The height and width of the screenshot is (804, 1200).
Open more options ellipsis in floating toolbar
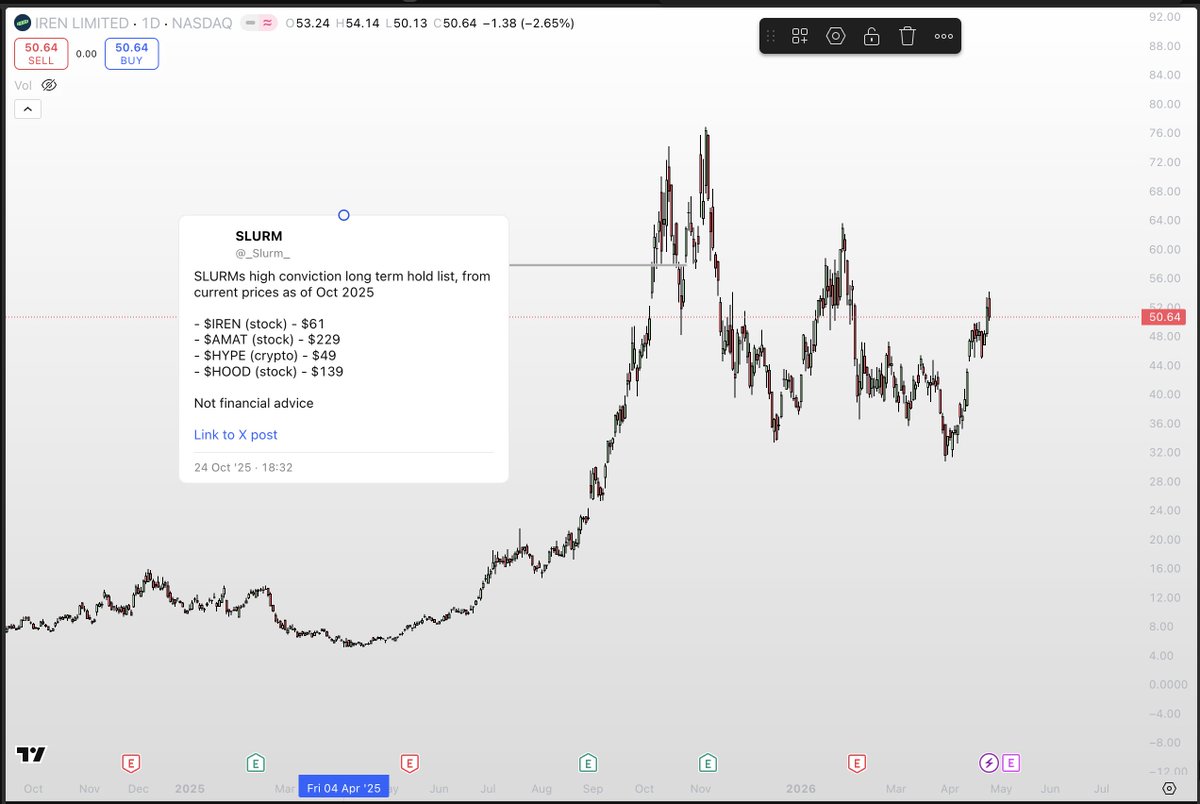[x=943, y=36]
